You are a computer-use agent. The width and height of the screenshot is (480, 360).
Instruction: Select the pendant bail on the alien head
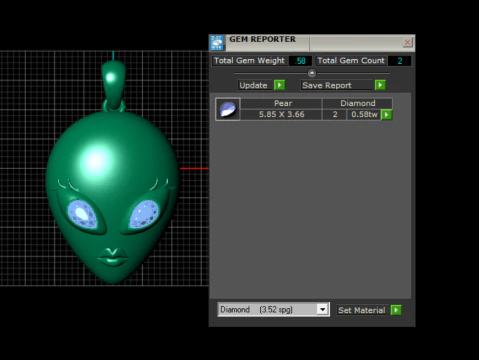pyautogui.click(x=114, y=85)
